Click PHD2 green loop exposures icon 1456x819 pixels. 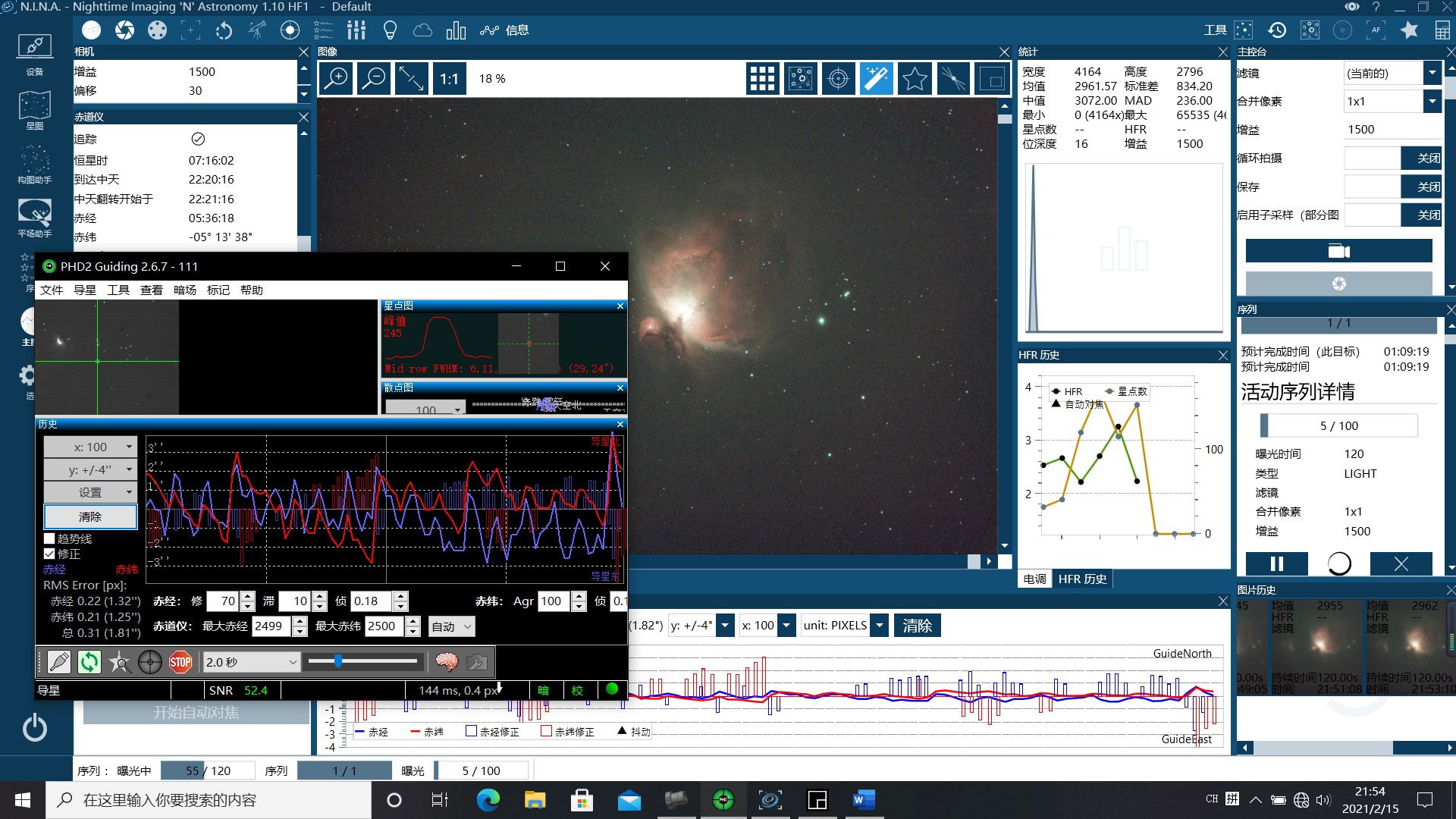[89, 662]
